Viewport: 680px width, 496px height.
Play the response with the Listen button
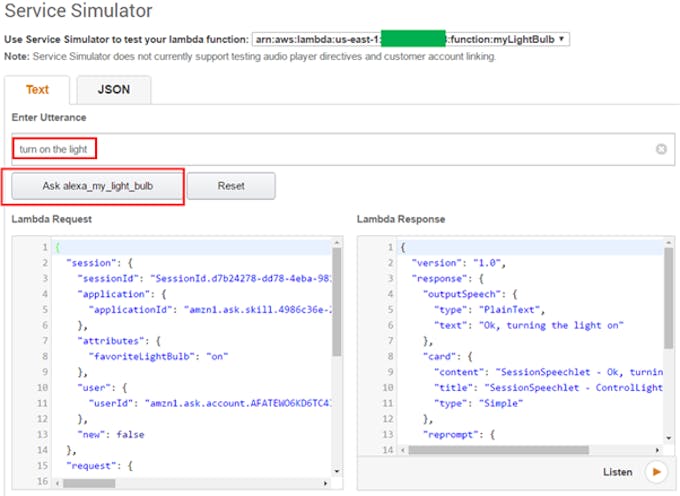[656, 472]
